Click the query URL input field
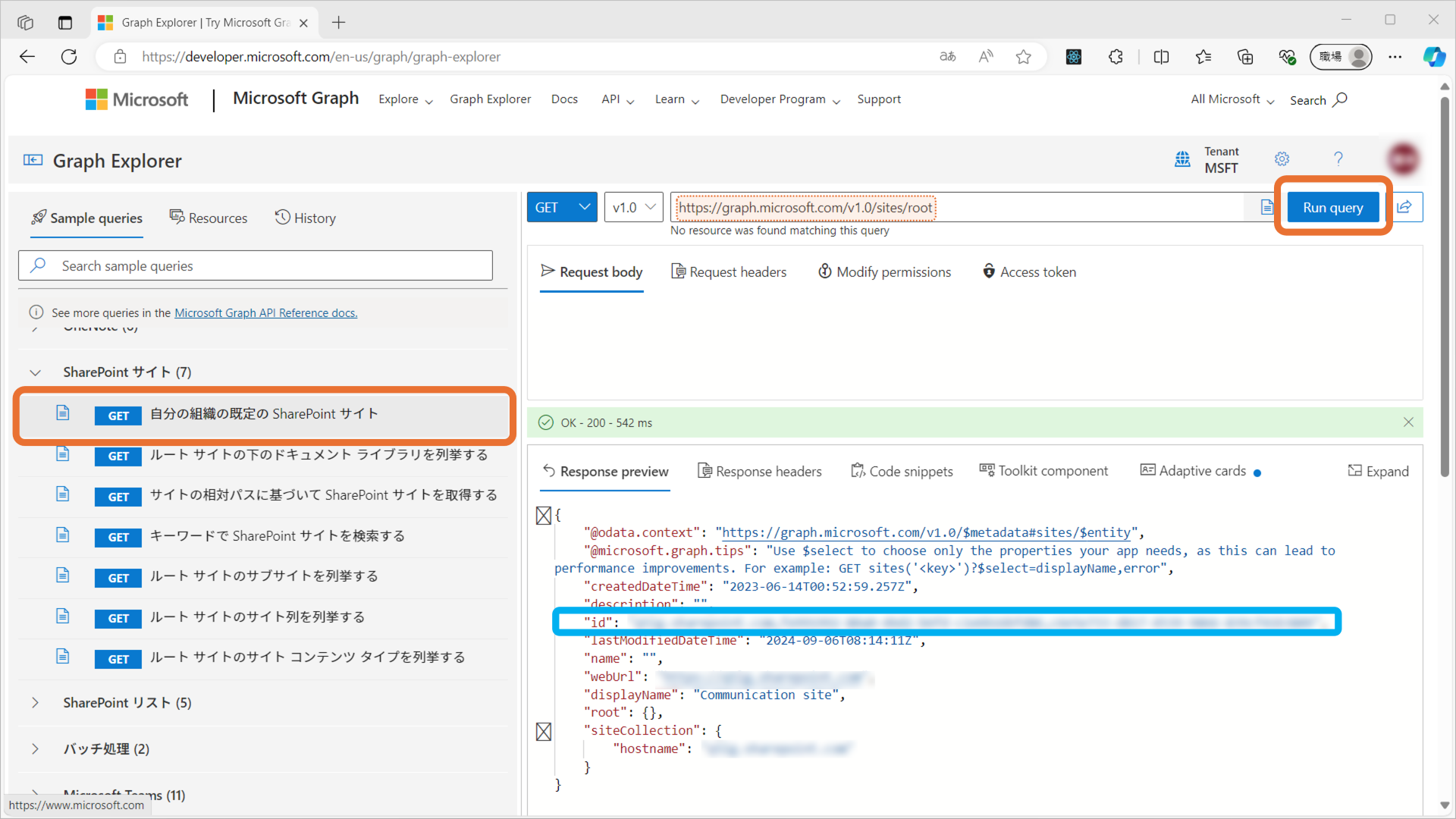The height and width of the screenshot is (819, 1456). [x=957, y=207]
